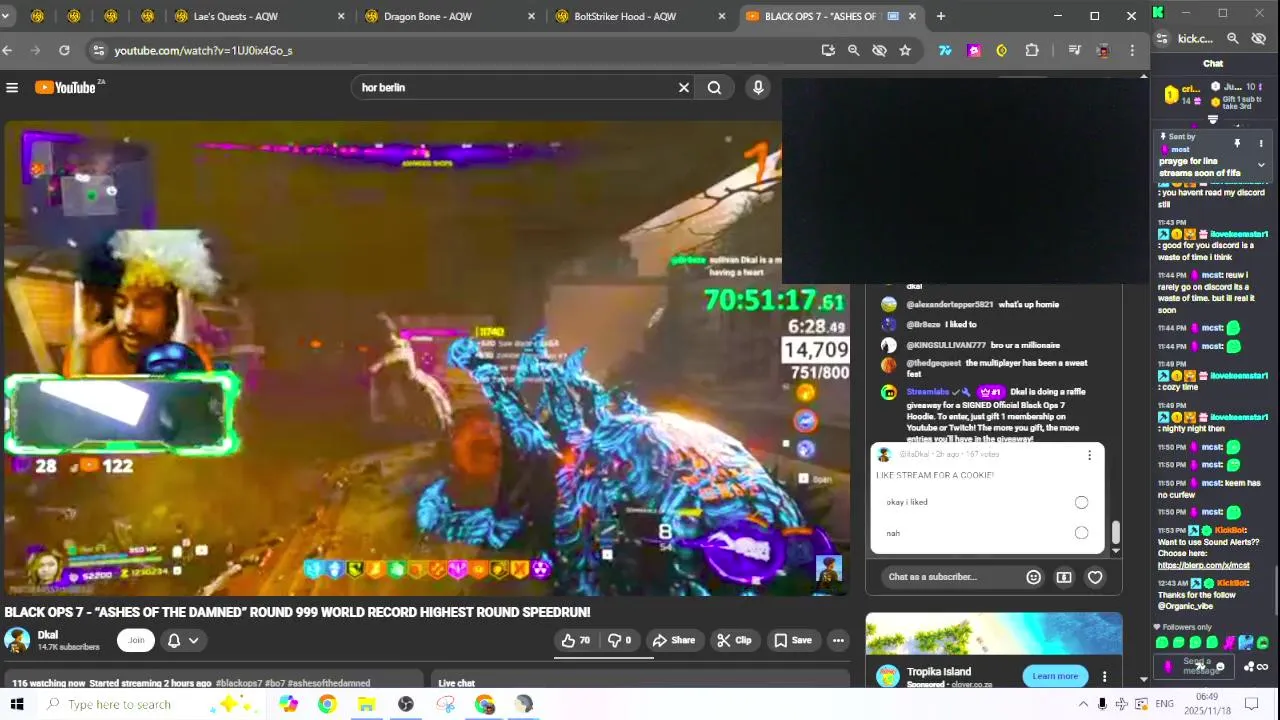
Task: Click the blue M emote in Kick emote row
Action: point(1245,643)
